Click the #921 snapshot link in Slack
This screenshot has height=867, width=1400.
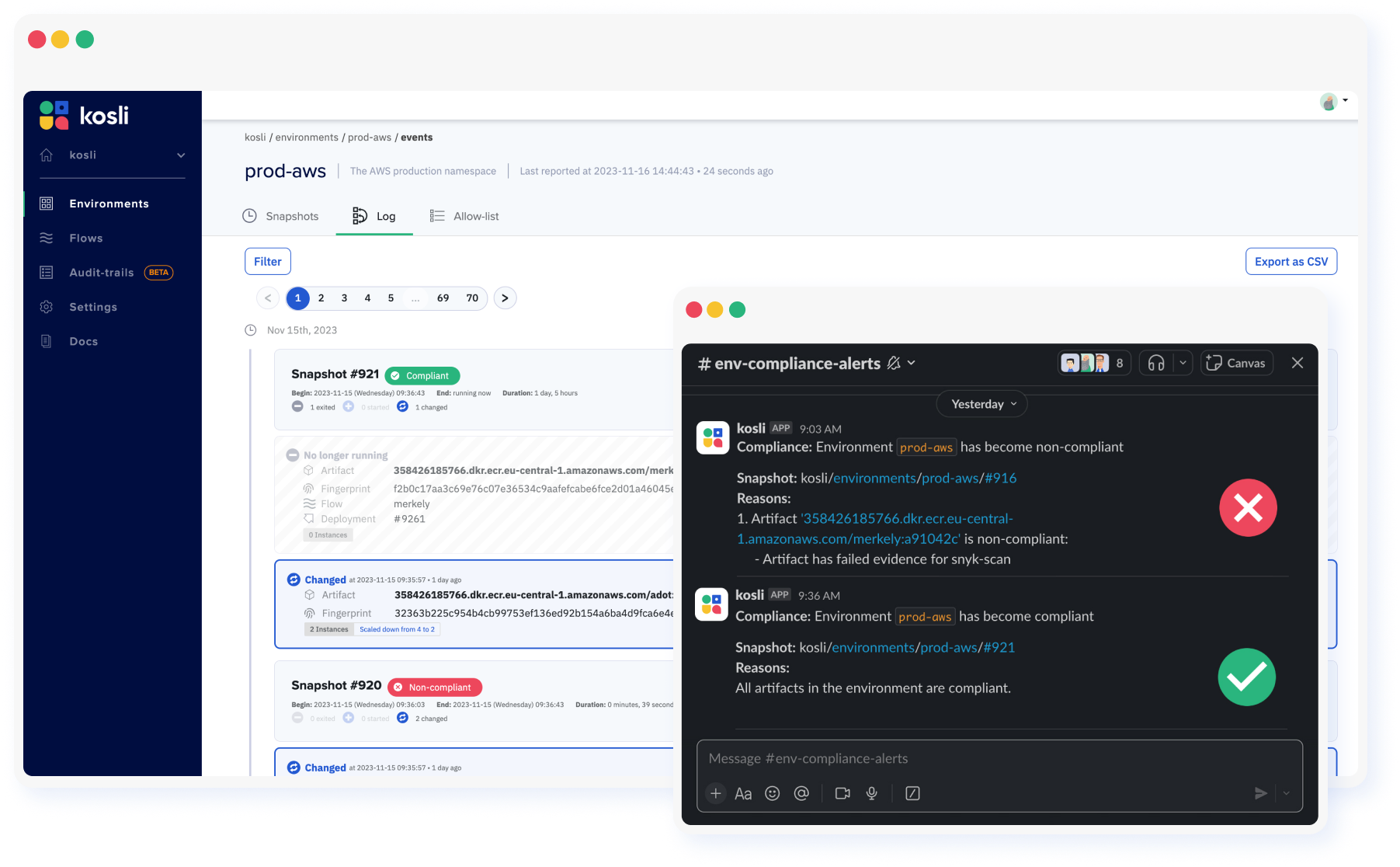pos(999,647)
